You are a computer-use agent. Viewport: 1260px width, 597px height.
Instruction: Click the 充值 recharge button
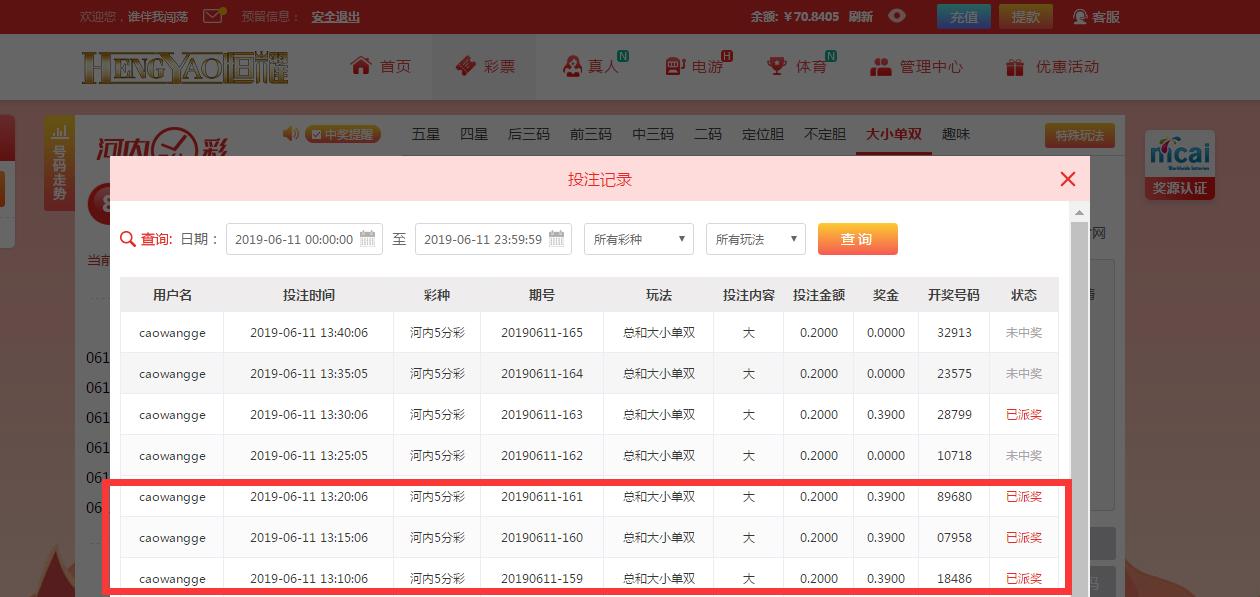pyautogui.click(x=963, y=16)
